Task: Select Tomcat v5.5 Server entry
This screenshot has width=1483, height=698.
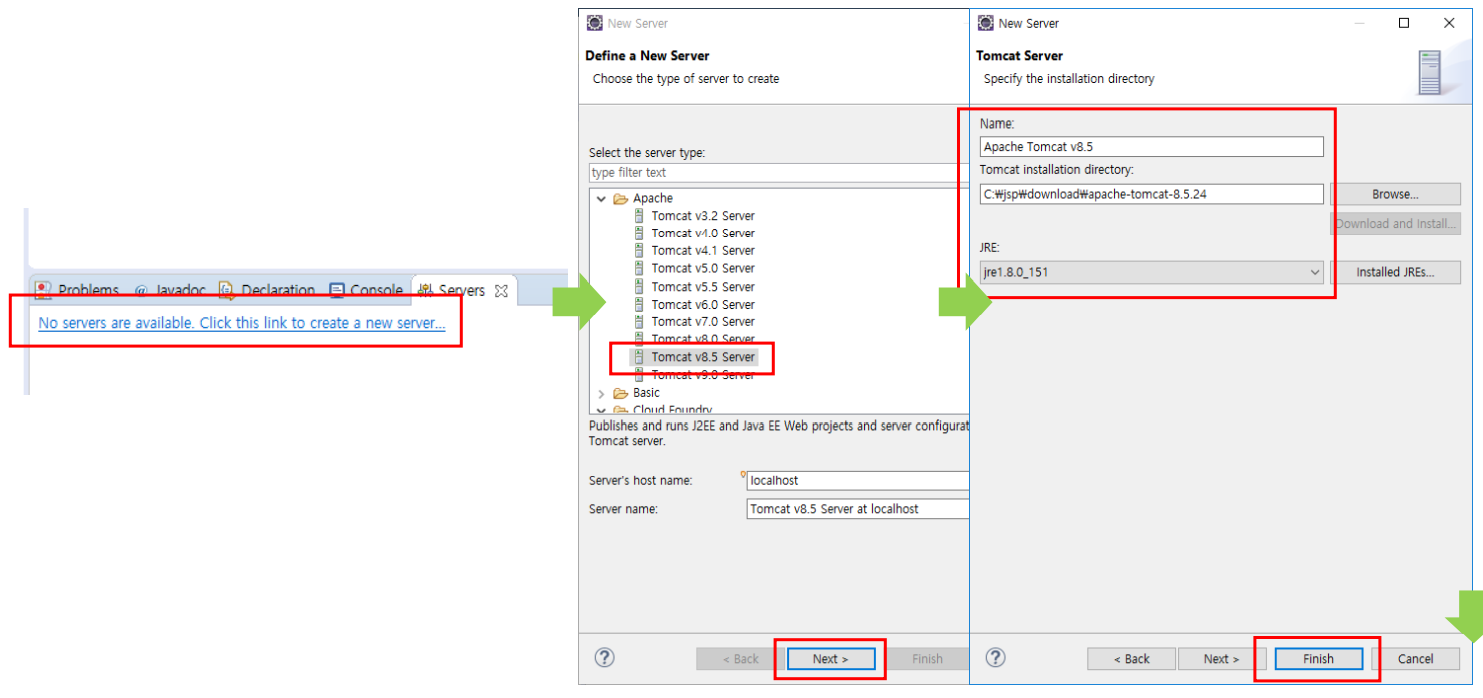Action: 694,287
